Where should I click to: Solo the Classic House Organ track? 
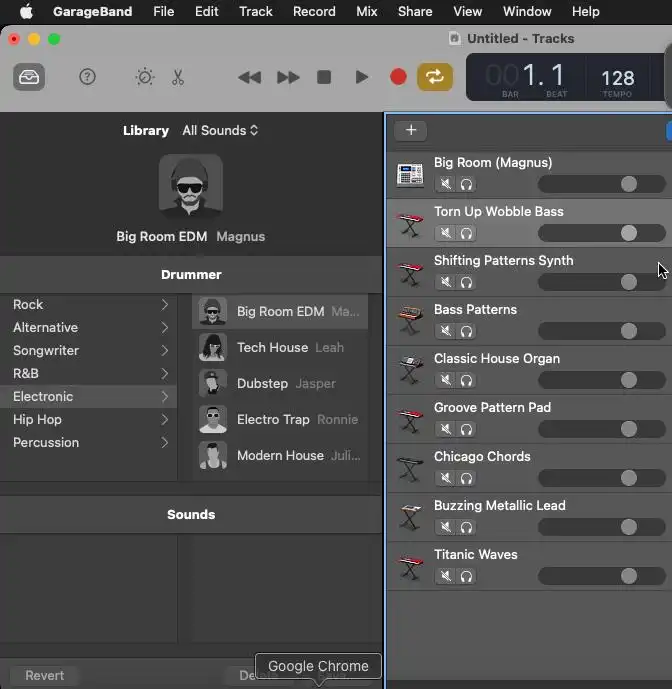[466, 380]
